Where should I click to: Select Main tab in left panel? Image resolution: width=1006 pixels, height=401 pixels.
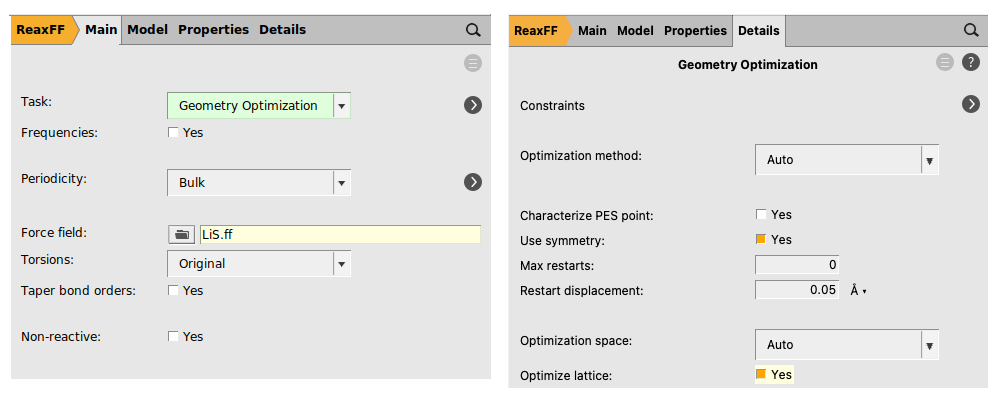click(x=101, y=30)
